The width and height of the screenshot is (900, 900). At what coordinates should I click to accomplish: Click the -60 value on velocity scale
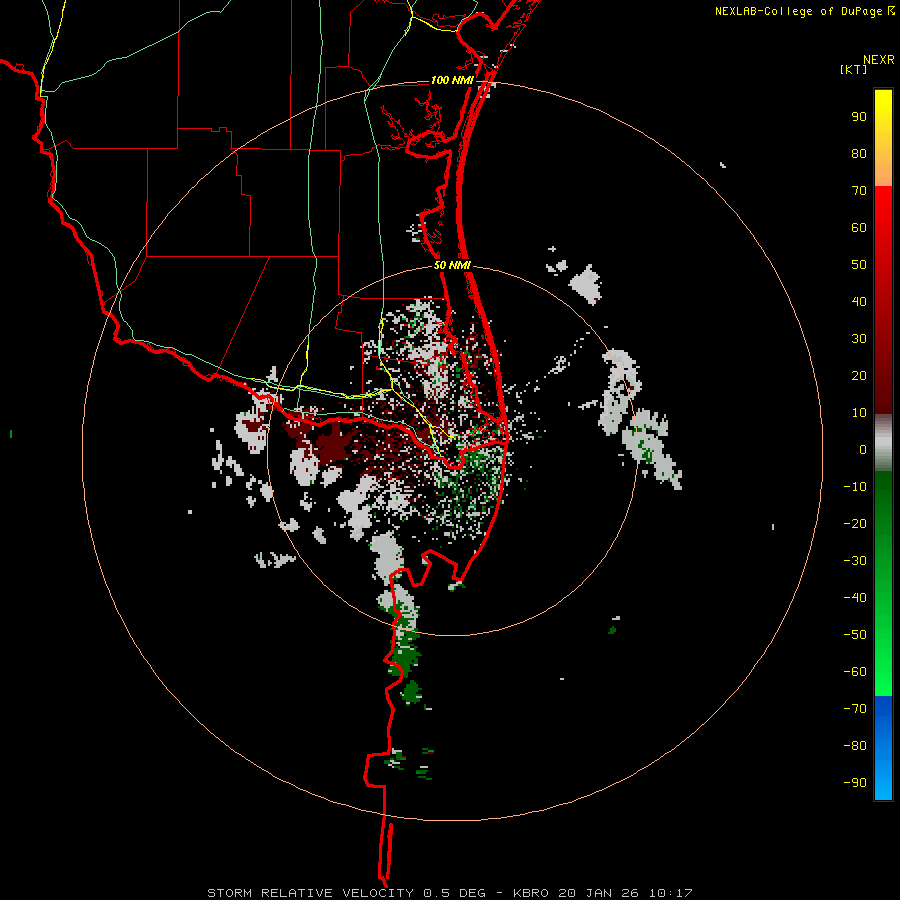tap(855, 672)
